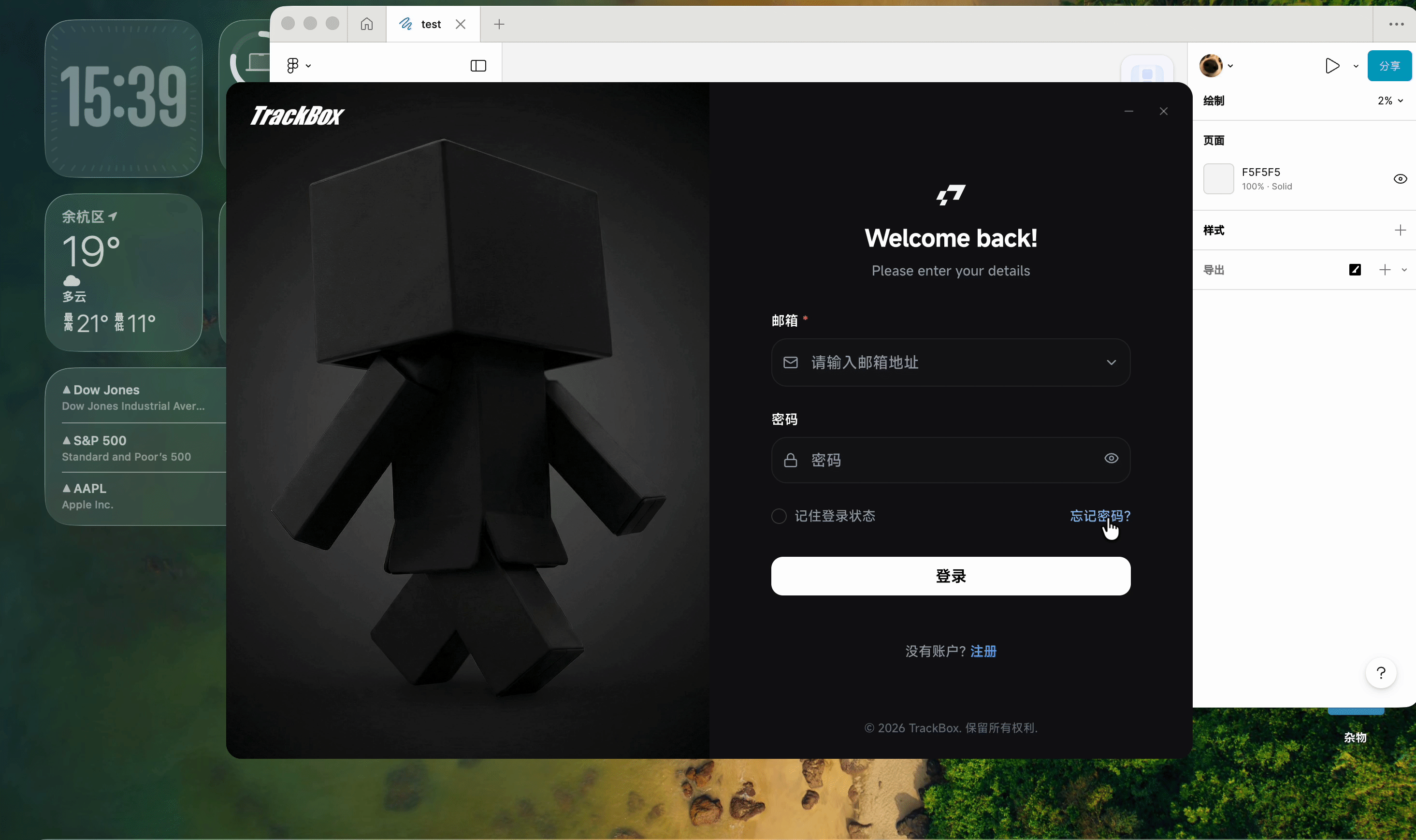Click the TrackBox logo in the login window
The image size is (1416, 840).
pos(297,116)
